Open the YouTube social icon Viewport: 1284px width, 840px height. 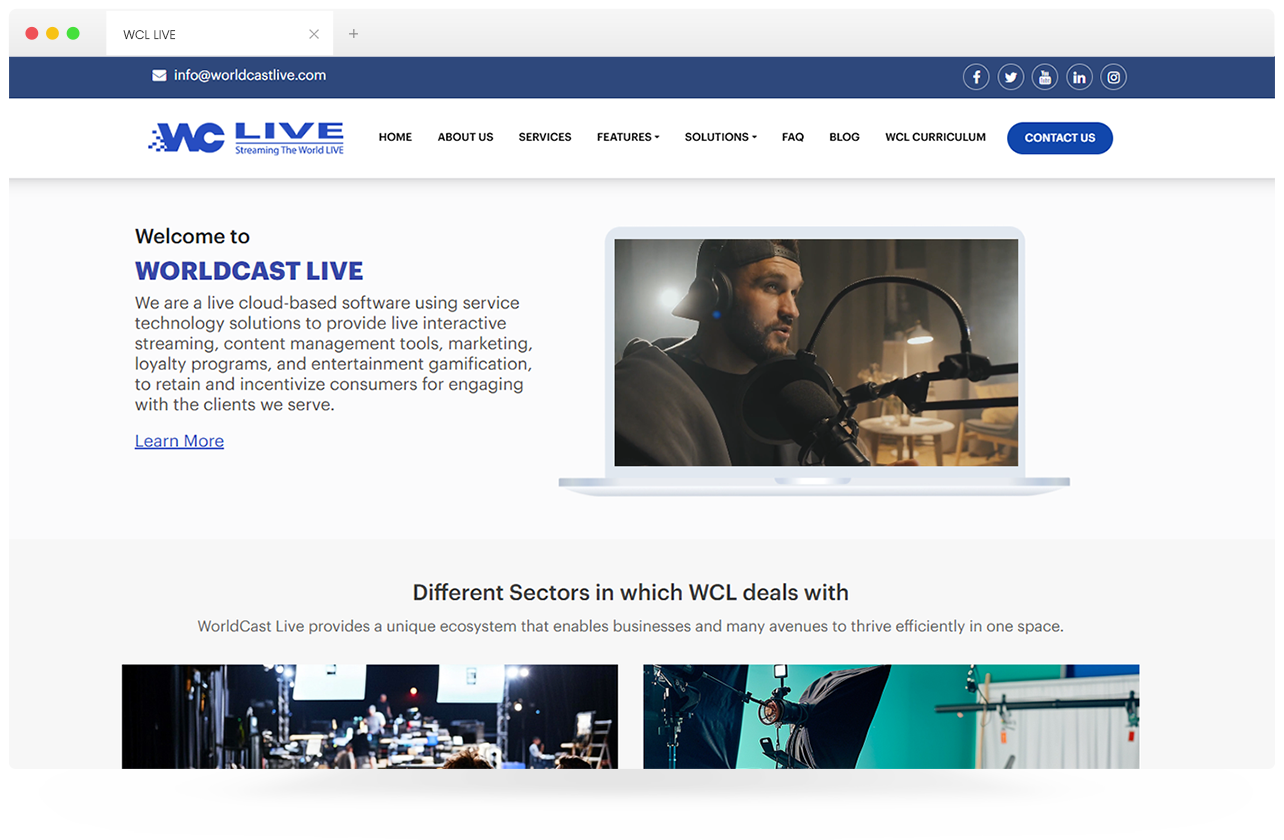[x=1044, y=77]
